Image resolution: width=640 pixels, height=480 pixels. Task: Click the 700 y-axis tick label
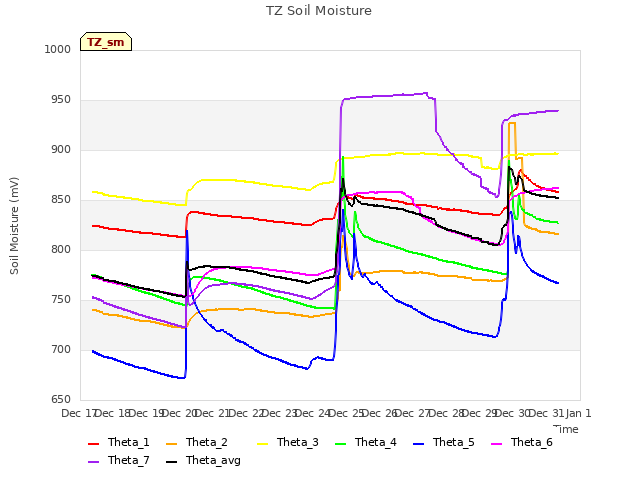(61, 349)
